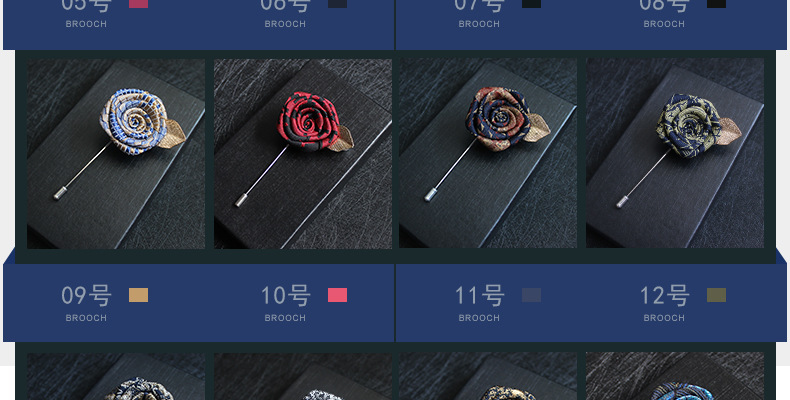
Task: Click BROOCH text under 12号
Action: point(664,318)
